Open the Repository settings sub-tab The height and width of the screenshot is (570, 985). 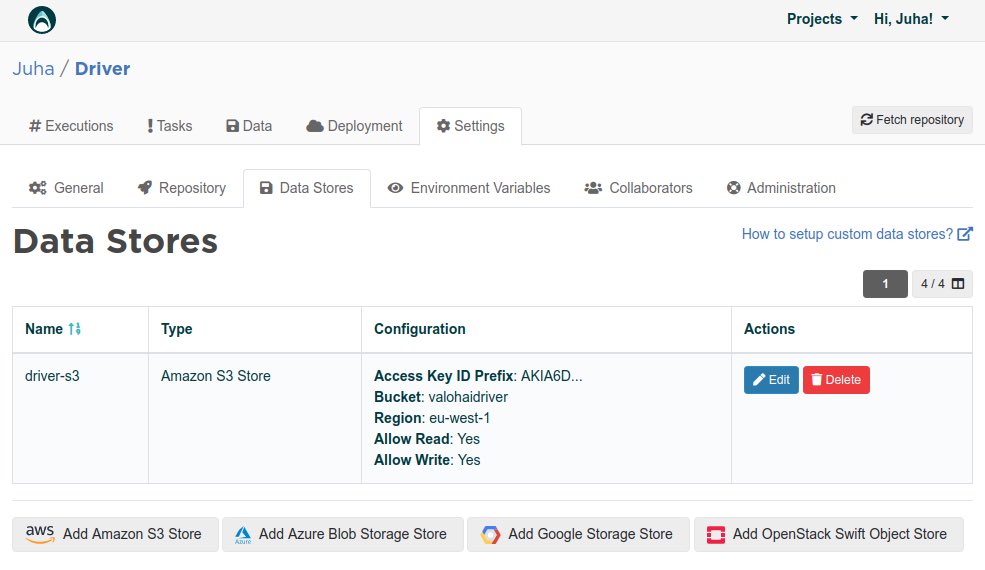[182, 188]
